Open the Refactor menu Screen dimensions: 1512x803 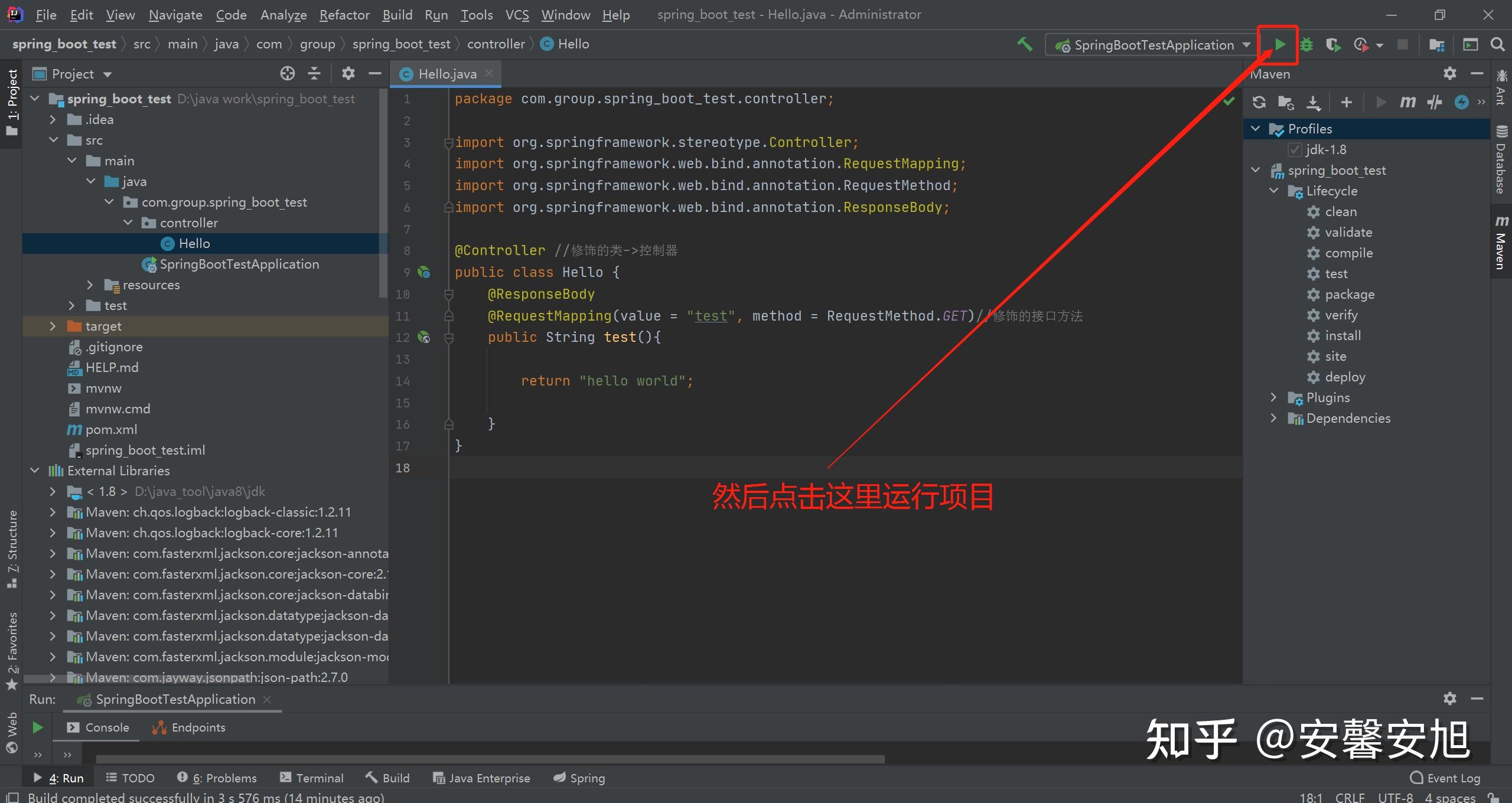[x=344, y=15]
